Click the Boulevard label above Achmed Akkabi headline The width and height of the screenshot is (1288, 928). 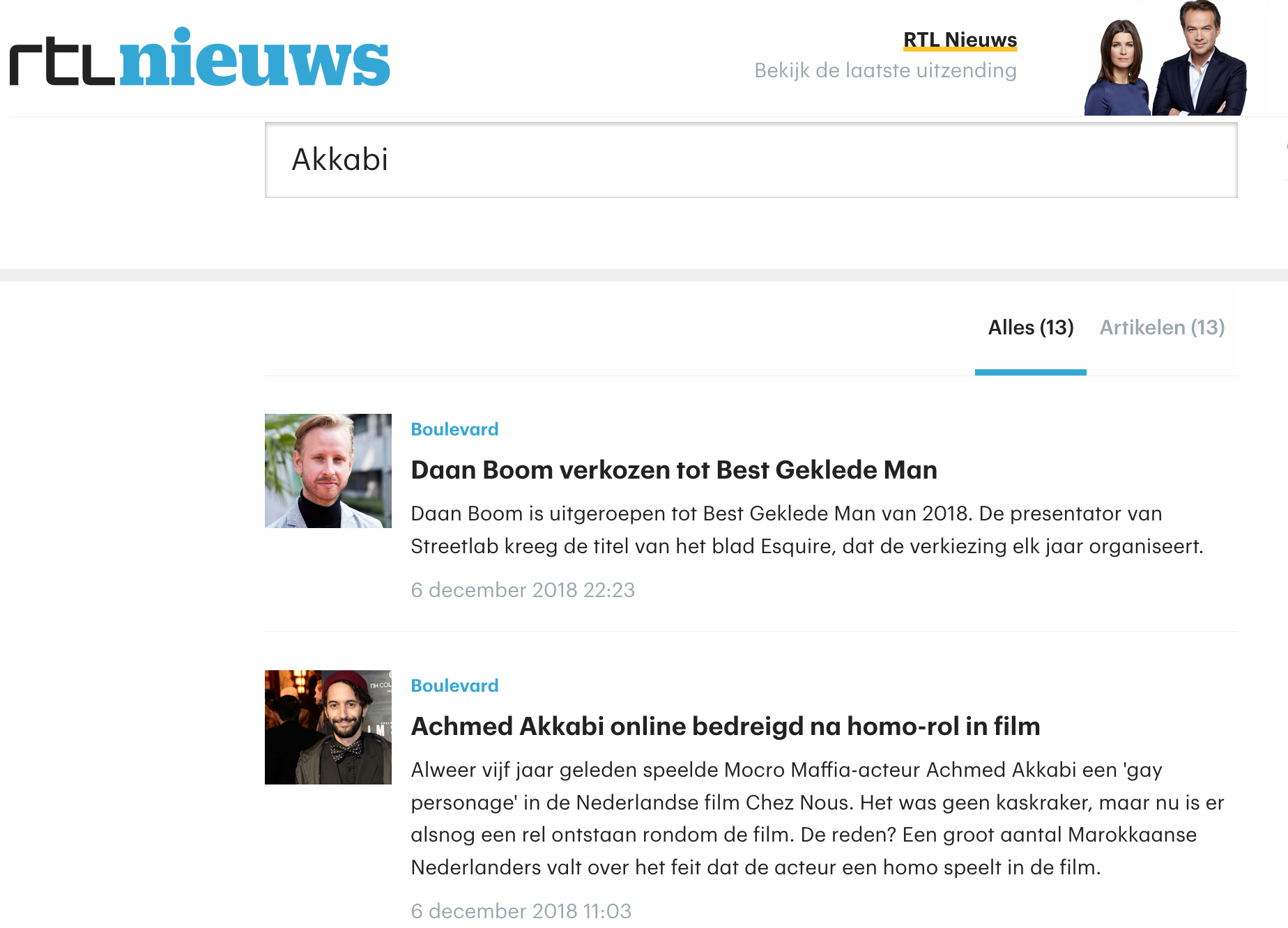point(454,686)
